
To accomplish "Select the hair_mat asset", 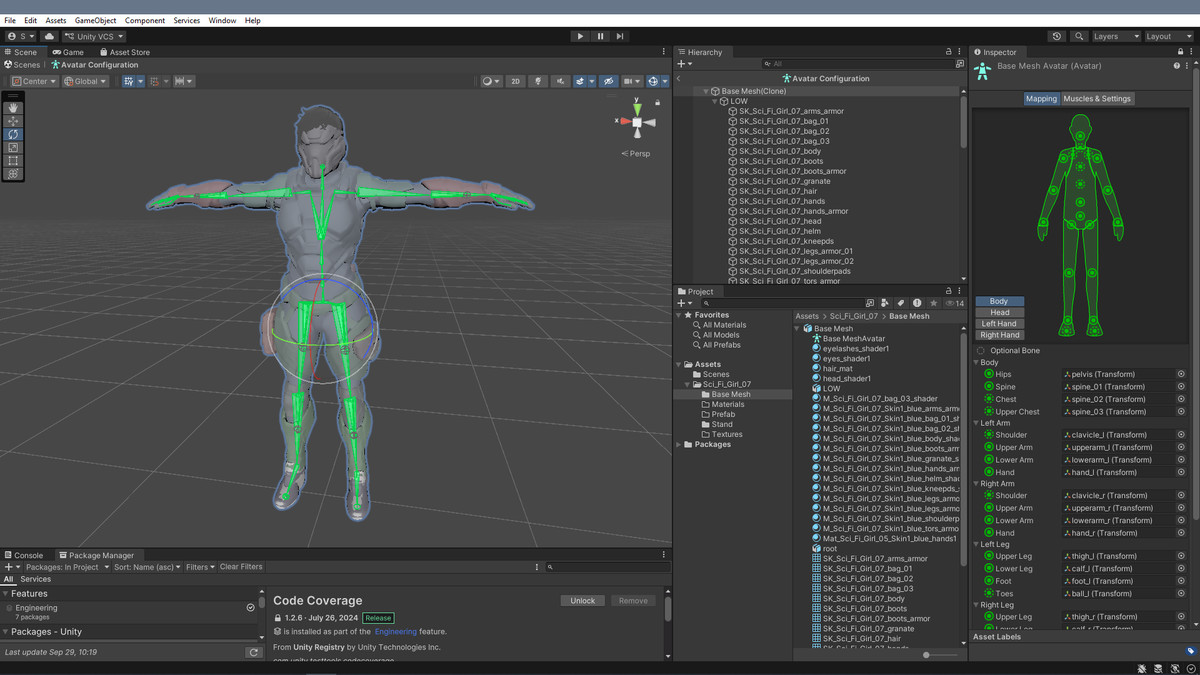I will point(838,369).
